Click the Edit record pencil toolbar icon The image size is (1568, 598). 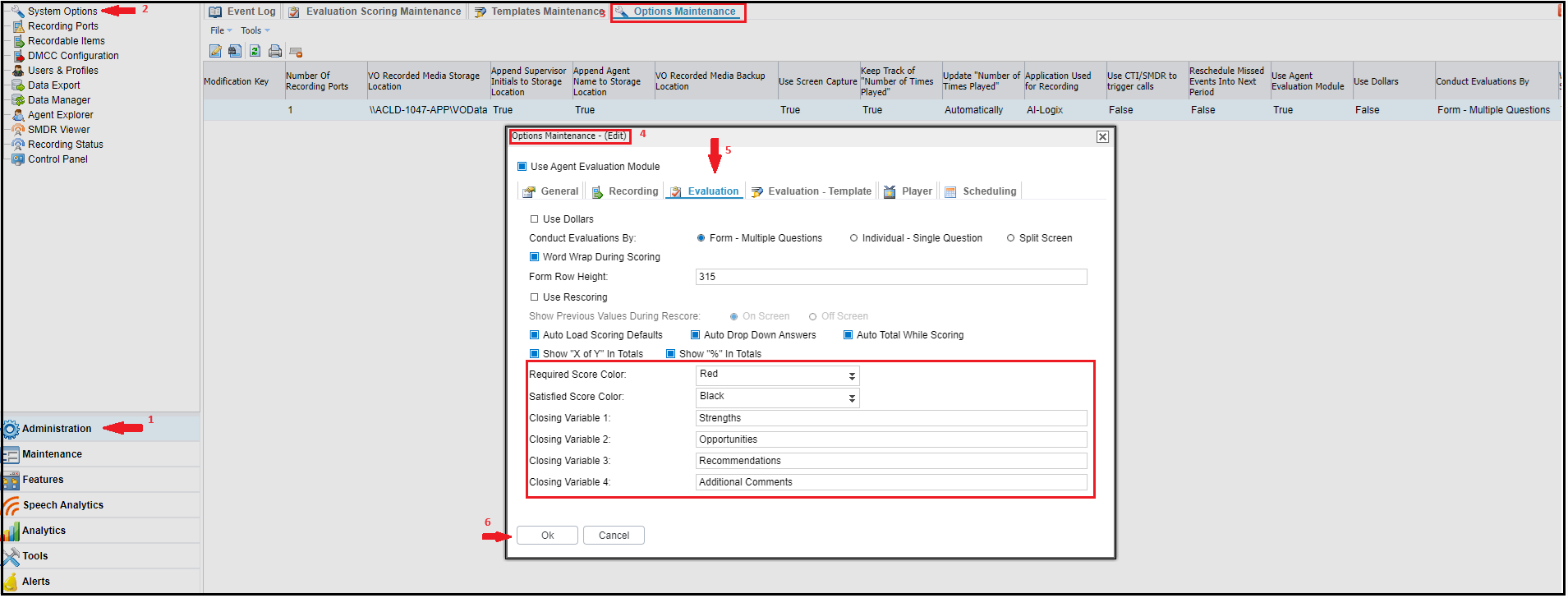(x=215, y=51)
